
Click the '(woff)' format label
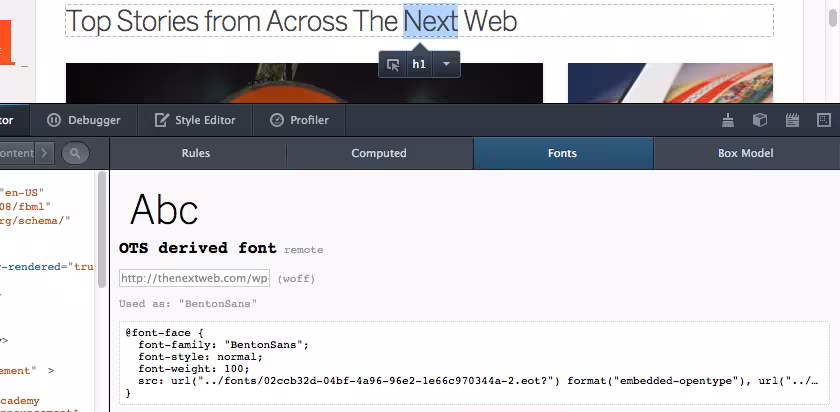[x=296, y=279]
